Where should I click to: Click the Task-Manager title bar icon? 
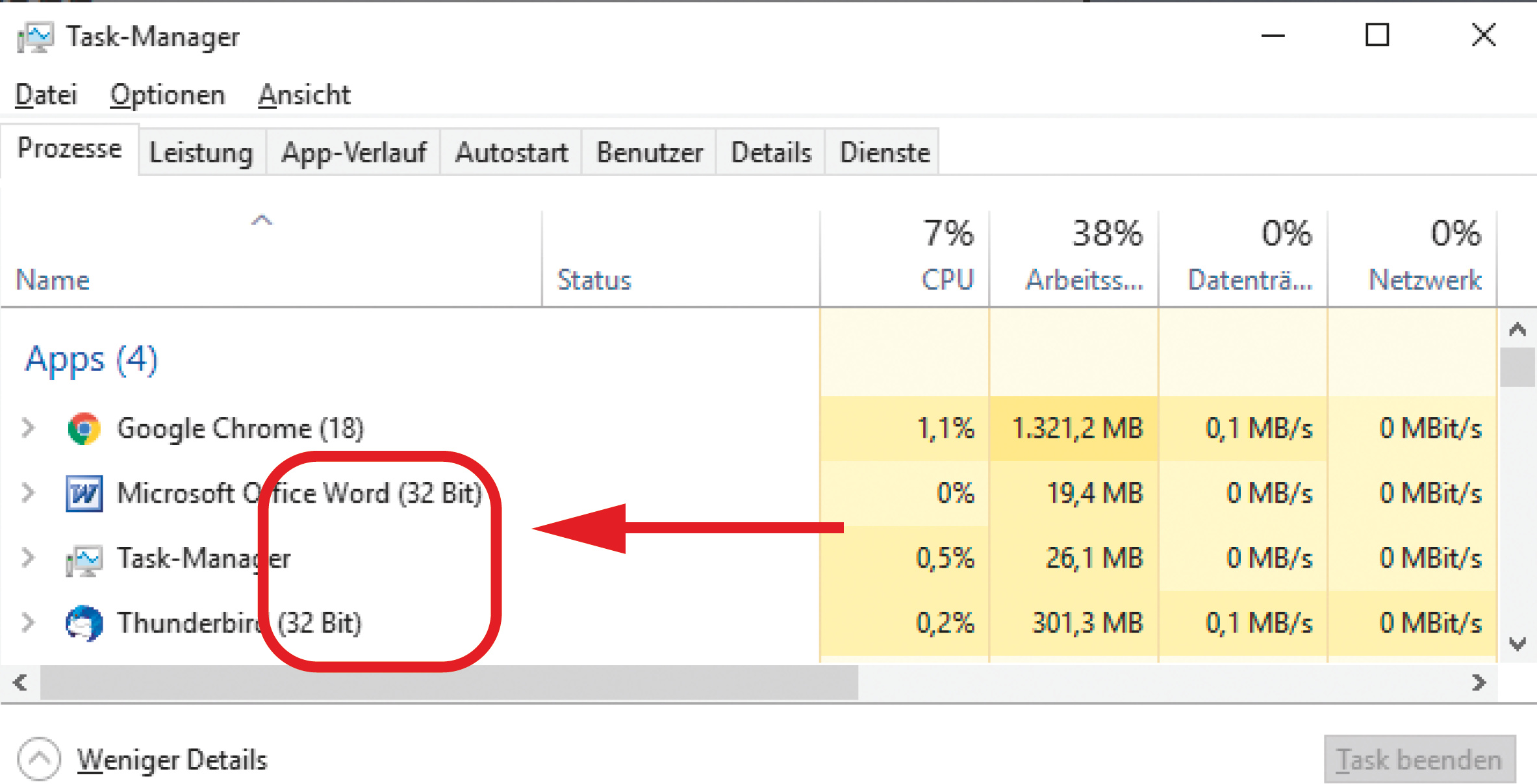[x=35, y=37]
